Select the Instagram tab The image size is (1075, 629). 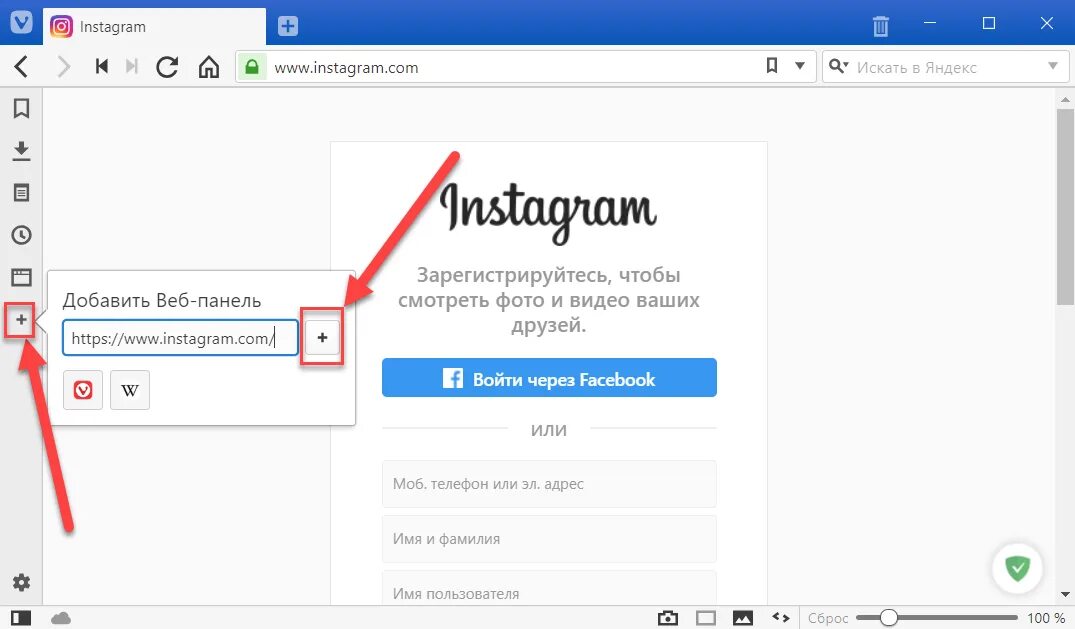(155, 27)
